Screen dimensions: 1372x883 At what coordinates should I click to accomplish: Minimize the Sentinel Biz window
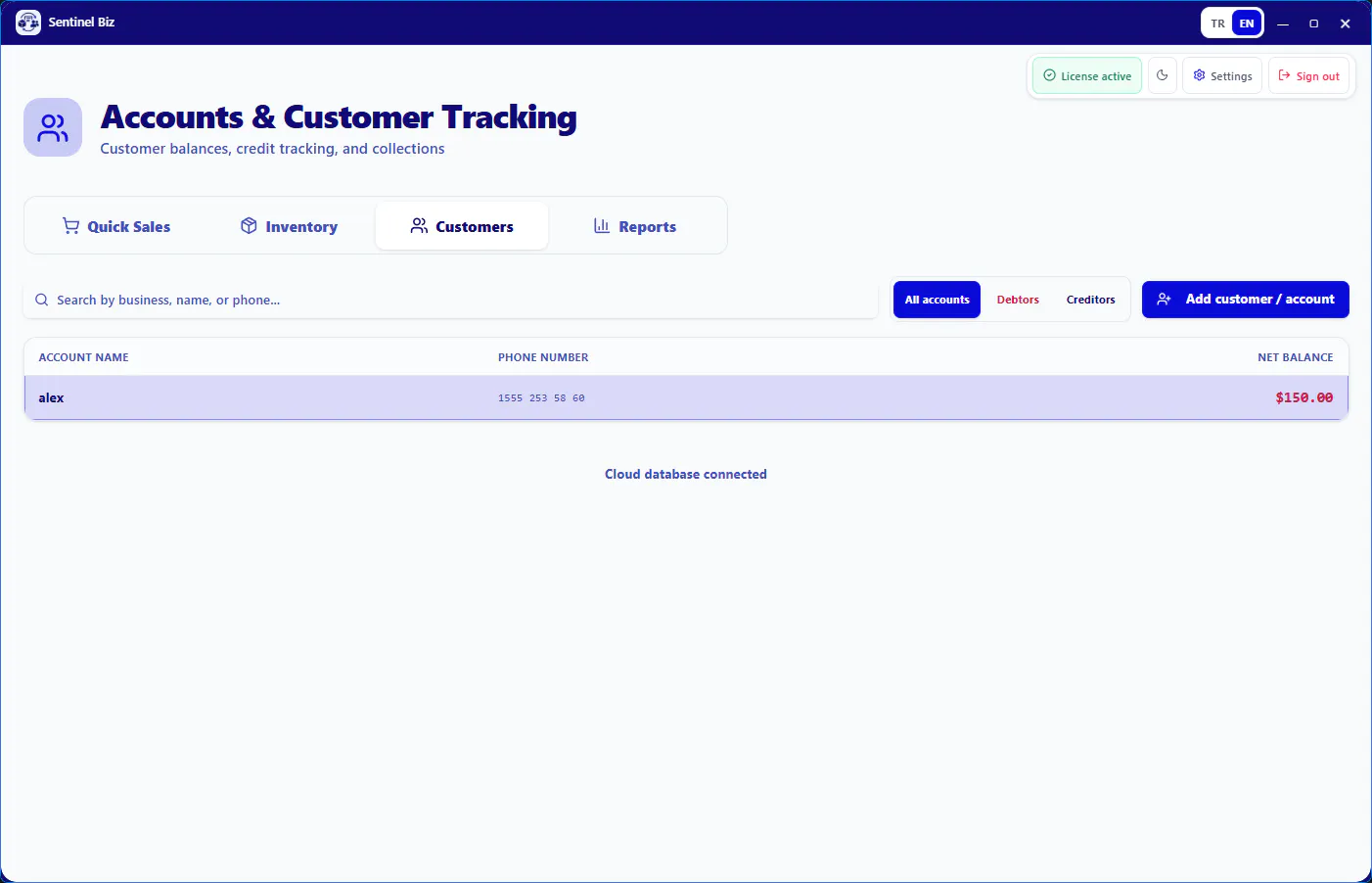click(x=1283, y=23)
